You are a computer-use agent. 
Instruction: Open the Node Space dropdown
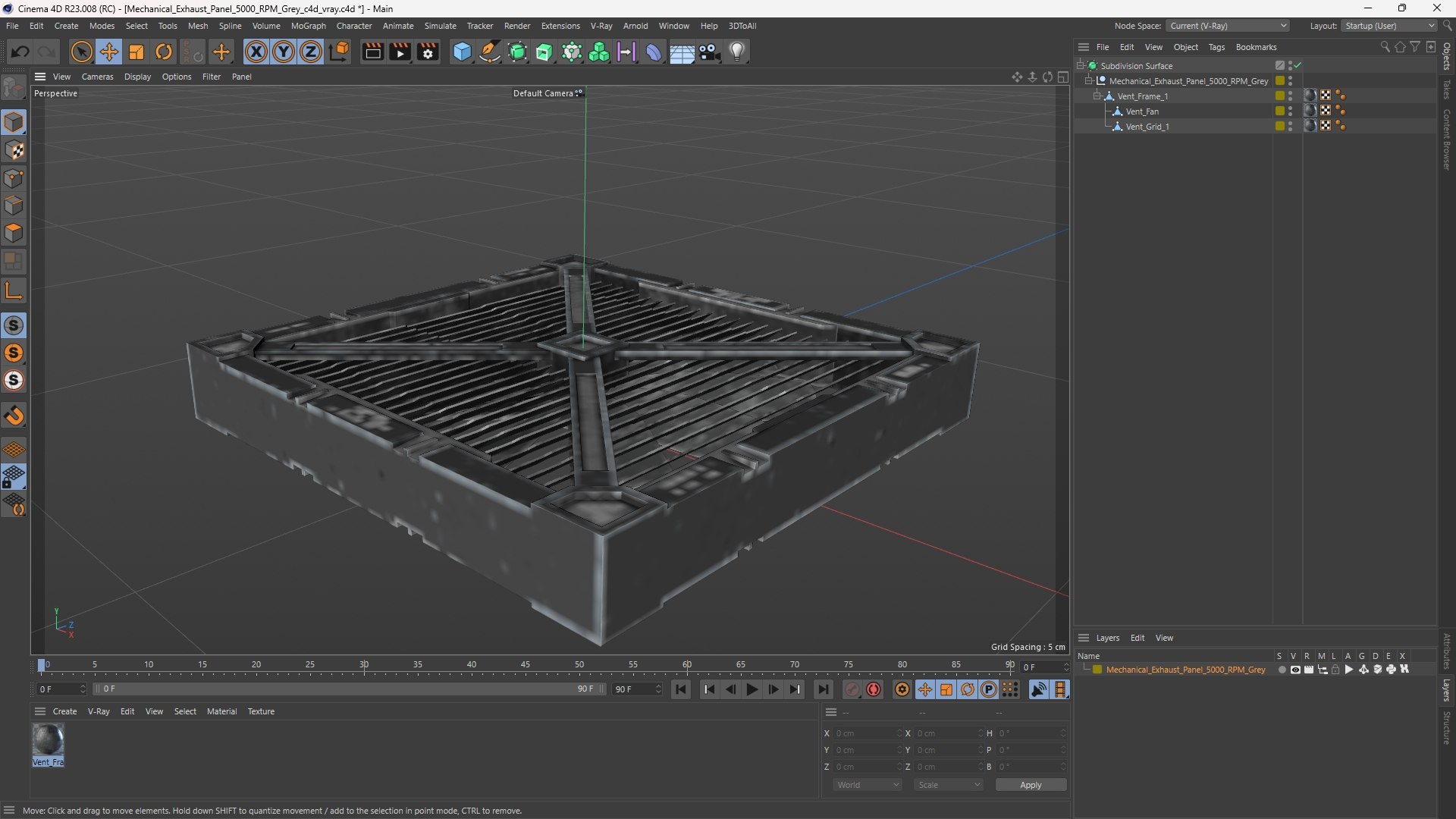(1227, 26)
